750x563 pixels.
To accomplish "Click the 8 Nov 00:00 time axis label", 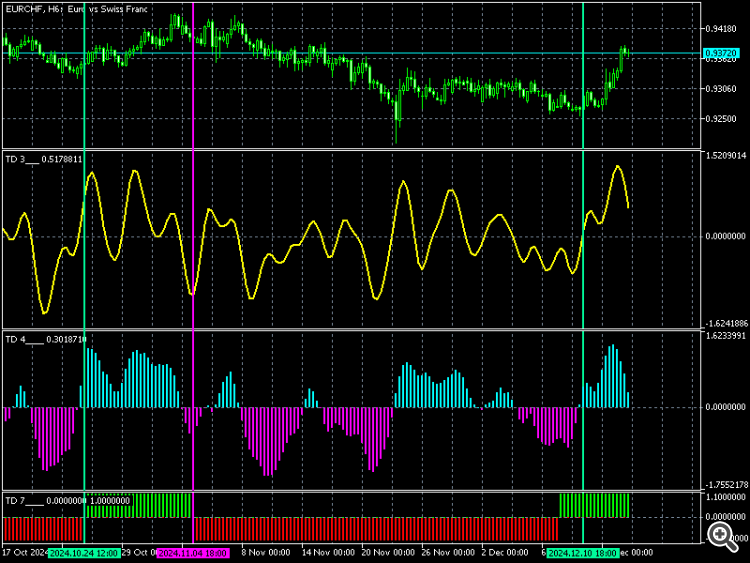I will [265, 552].
